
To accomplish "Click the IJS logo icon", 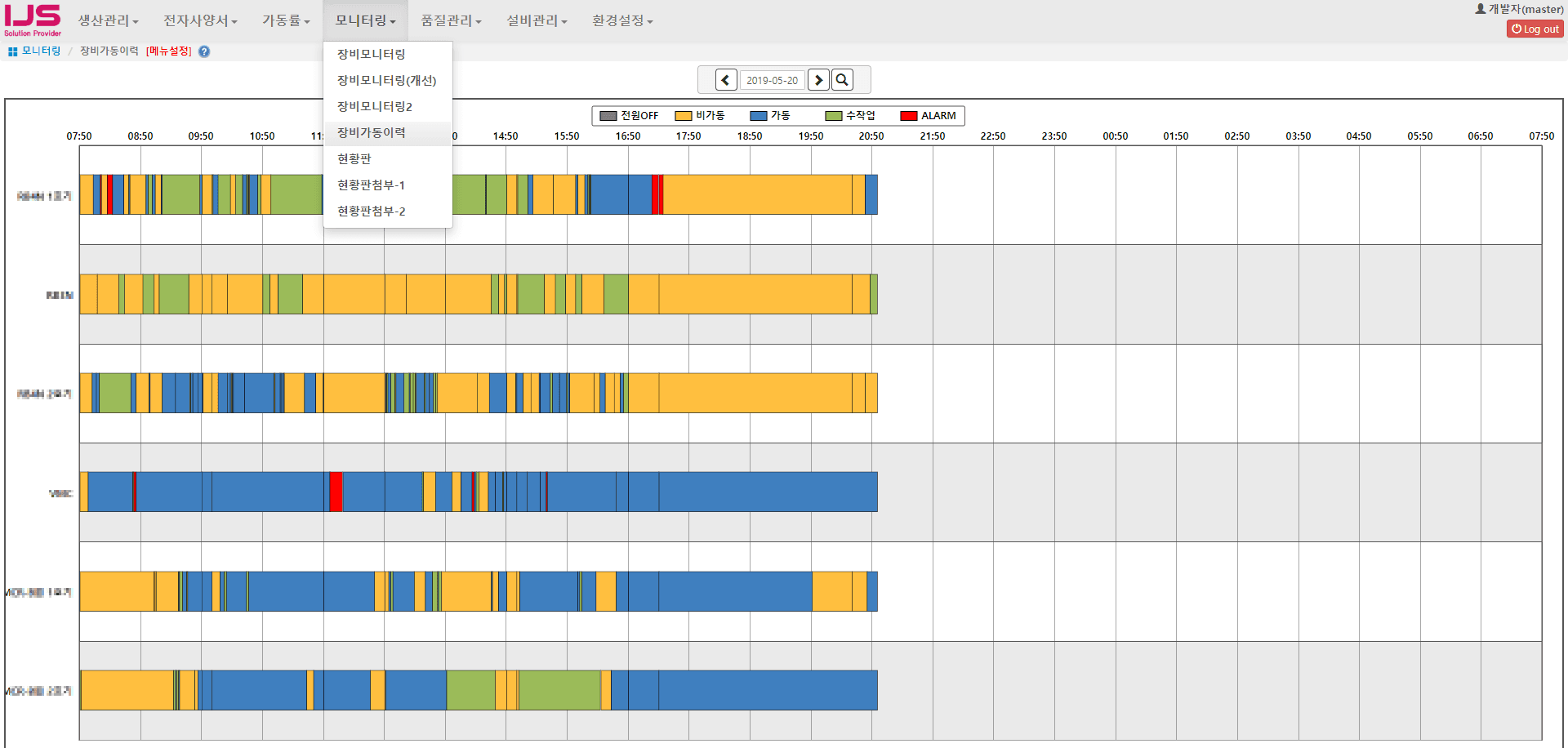I will click(31, 20).
